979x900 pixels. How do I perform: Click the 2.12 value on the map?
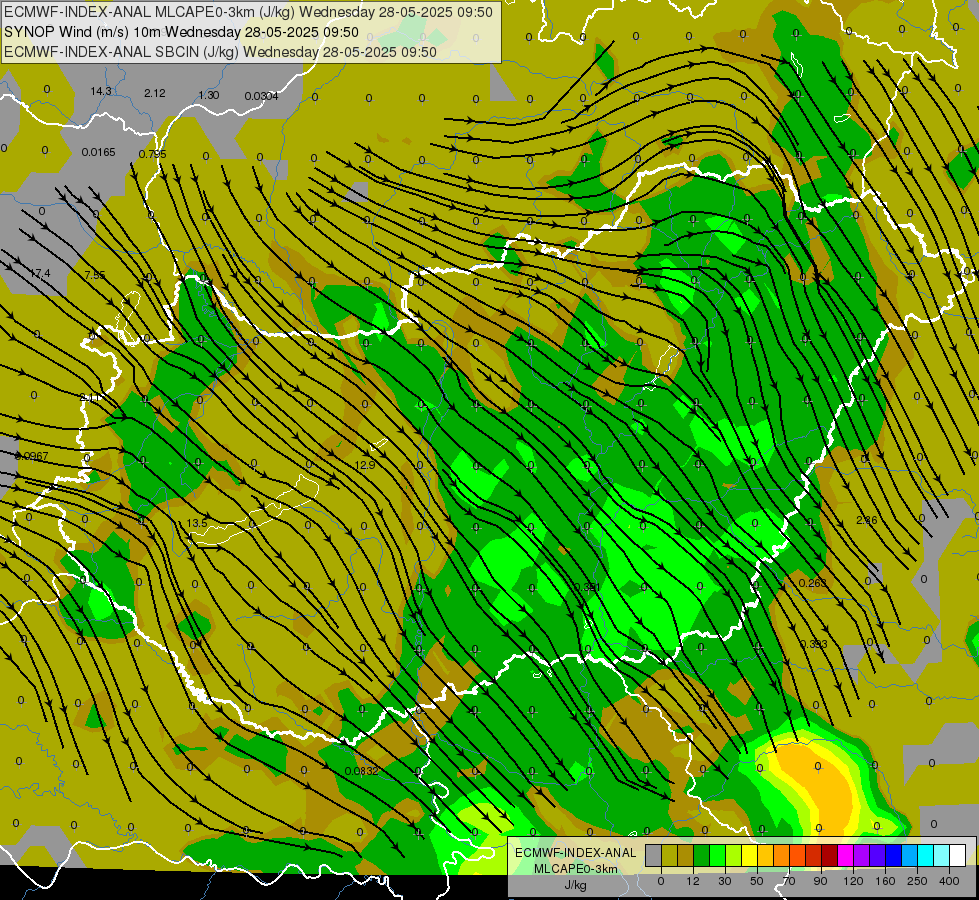[155, 94]
